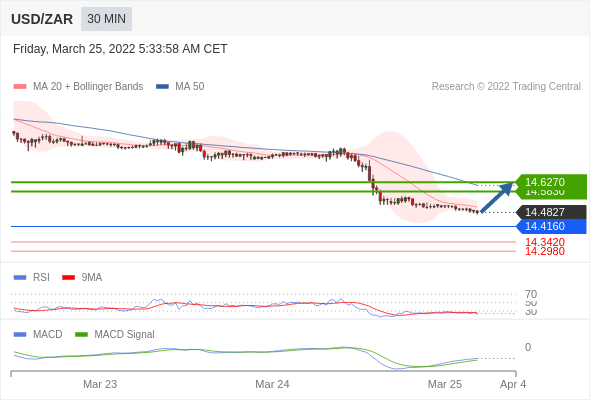Click the blue MA 50 legend swatch
The image size is (590, 400).
tap(162, 87)
